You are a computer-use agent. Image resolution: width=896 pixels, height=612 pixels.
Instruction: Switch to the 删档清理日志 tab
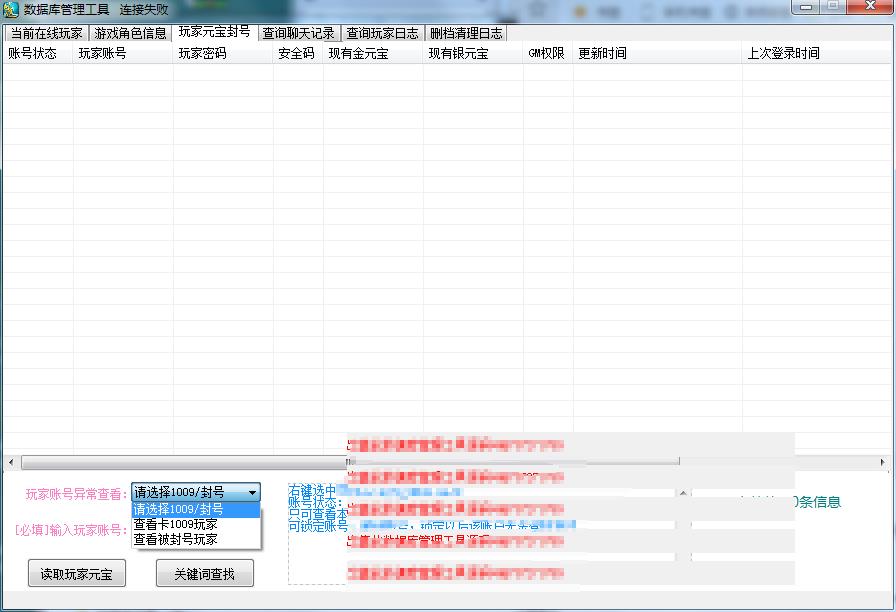tap(467, 33)
